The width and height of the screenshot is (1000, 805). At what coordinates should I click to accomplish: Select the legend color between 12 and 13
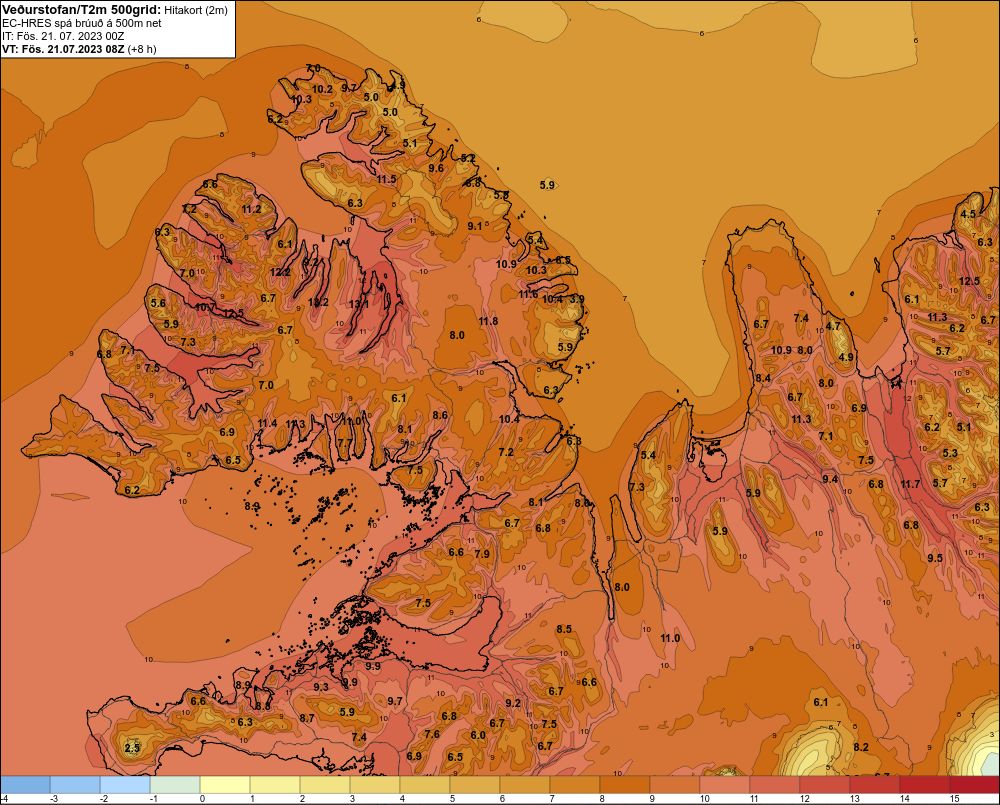pyautogui.click(x=825, y=785)
